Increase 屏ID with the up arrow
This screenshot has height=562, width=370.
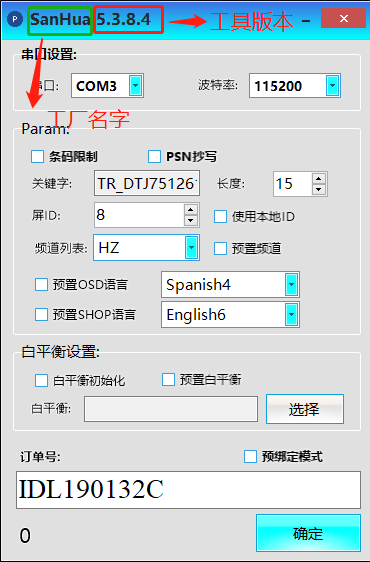[x=191, y=210]
